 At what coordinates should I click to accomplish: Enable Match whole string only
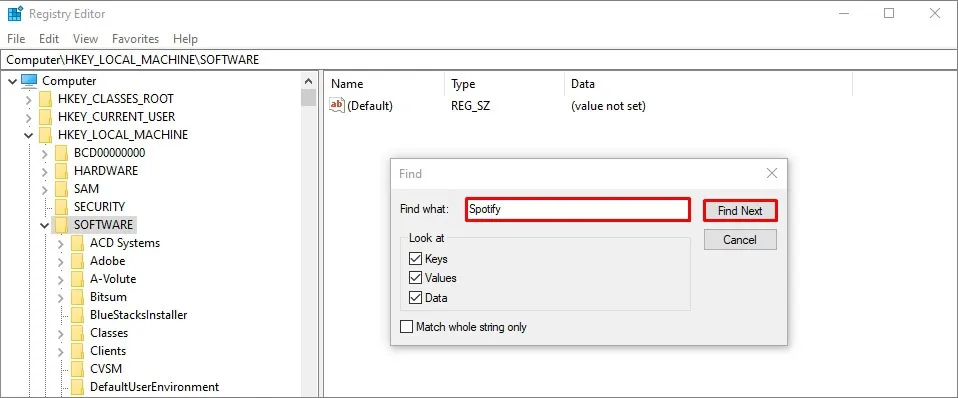point(406,326)
